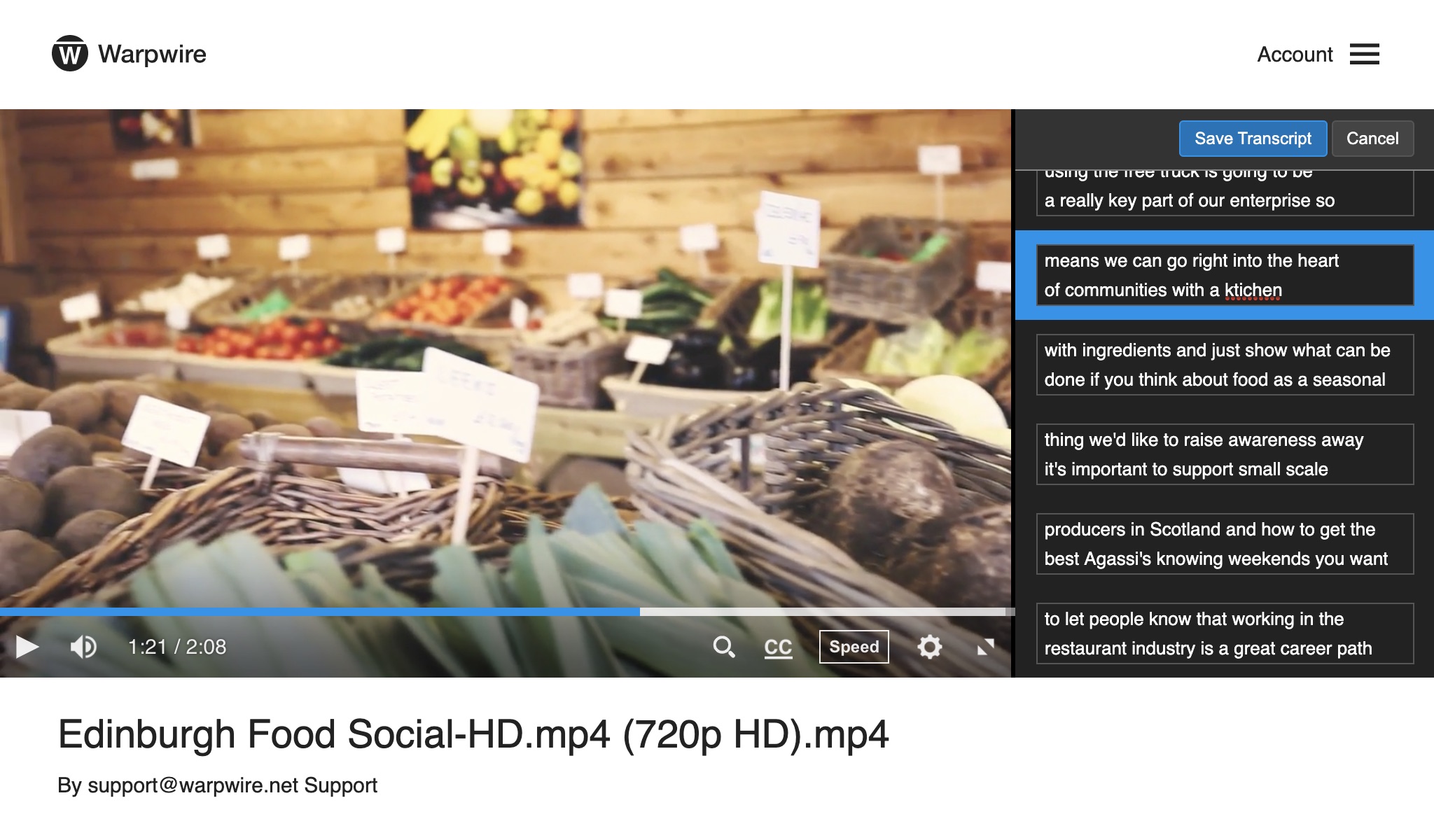Toggle closed captions with CC icon
1434x840 pixels.
coord(778,647)
